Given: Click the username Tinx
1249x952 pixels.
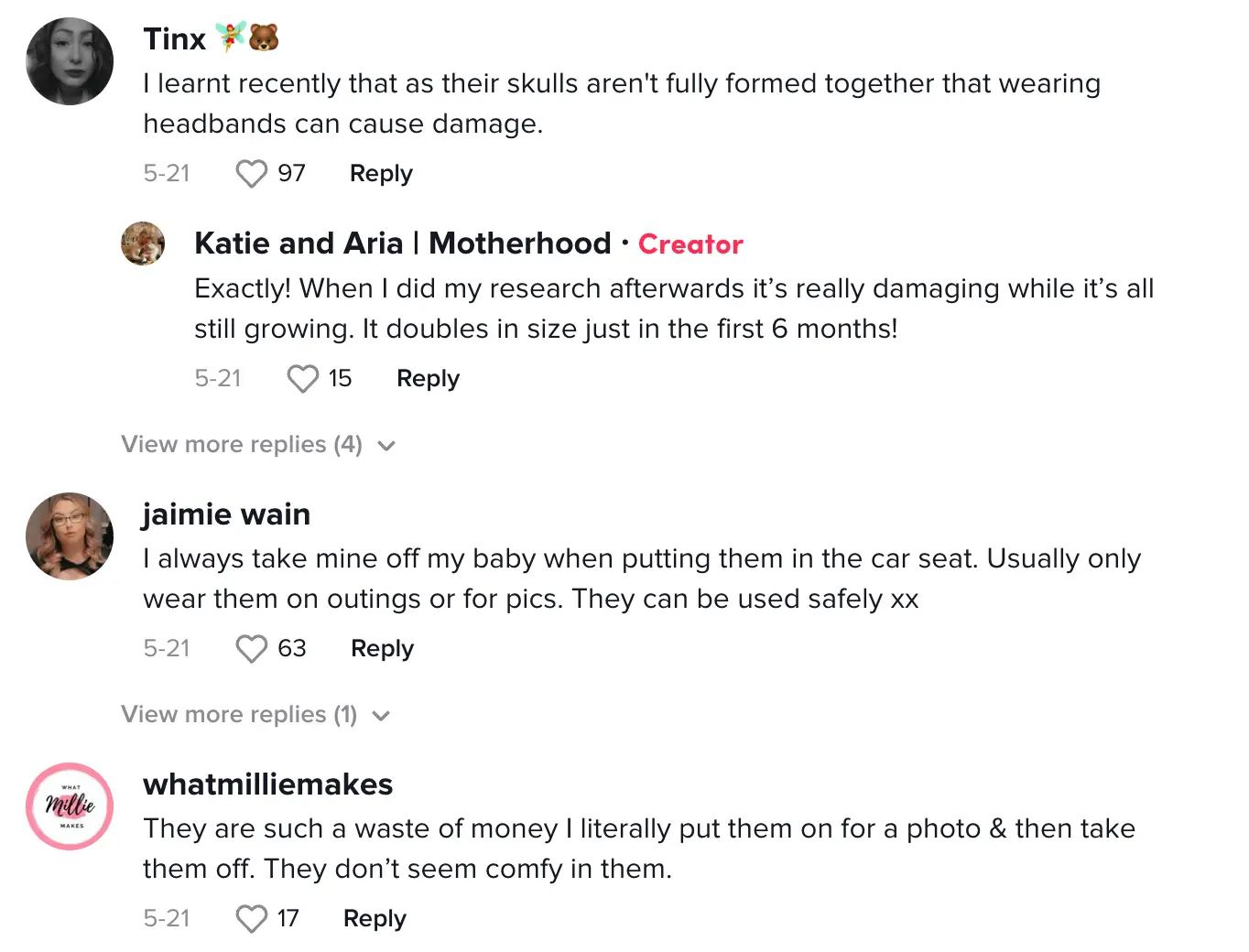Looking at the screenshot, I should click(x=174, y=38).
